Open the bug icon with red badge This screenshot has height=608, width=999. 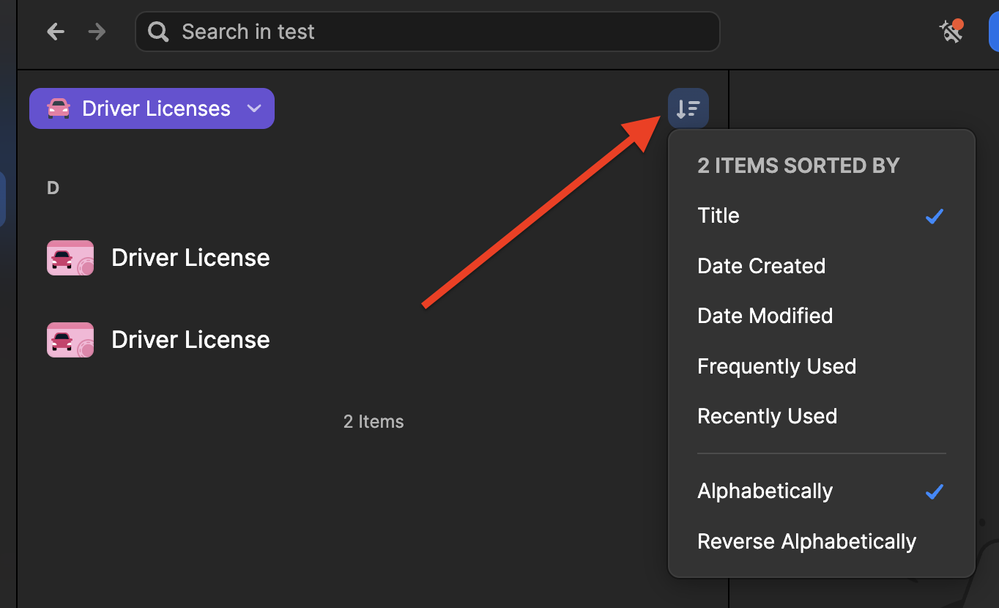click(x=951, y=31)
